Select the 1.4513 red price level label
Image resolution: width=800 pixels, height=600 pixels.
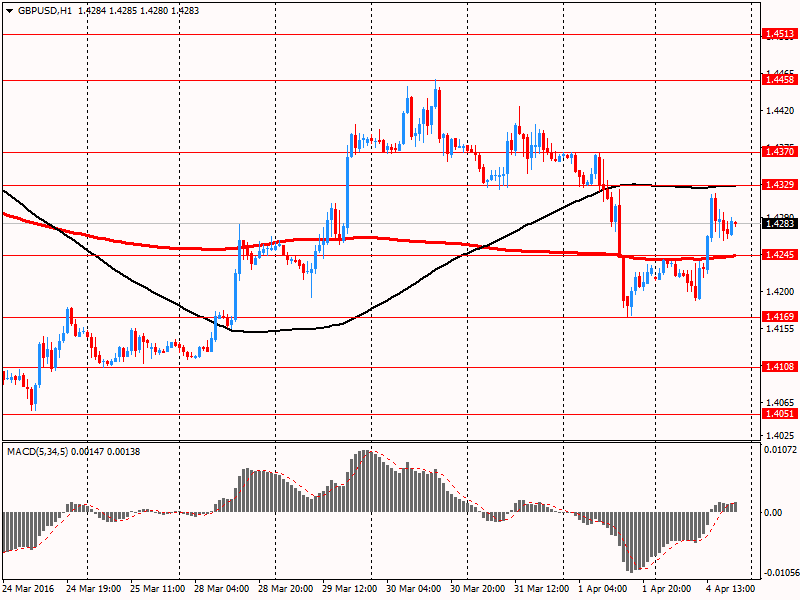[779, 34]
